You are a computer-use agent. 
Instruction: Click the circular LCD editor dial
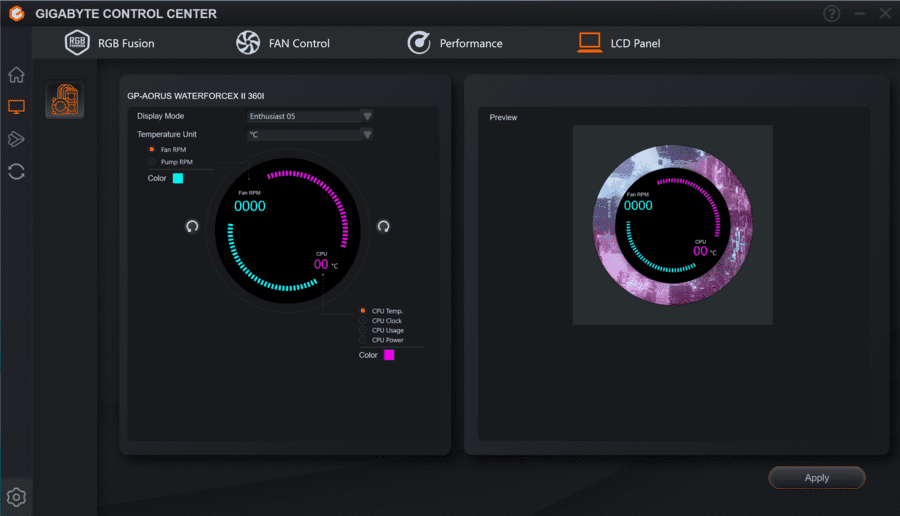coord(288,231)
